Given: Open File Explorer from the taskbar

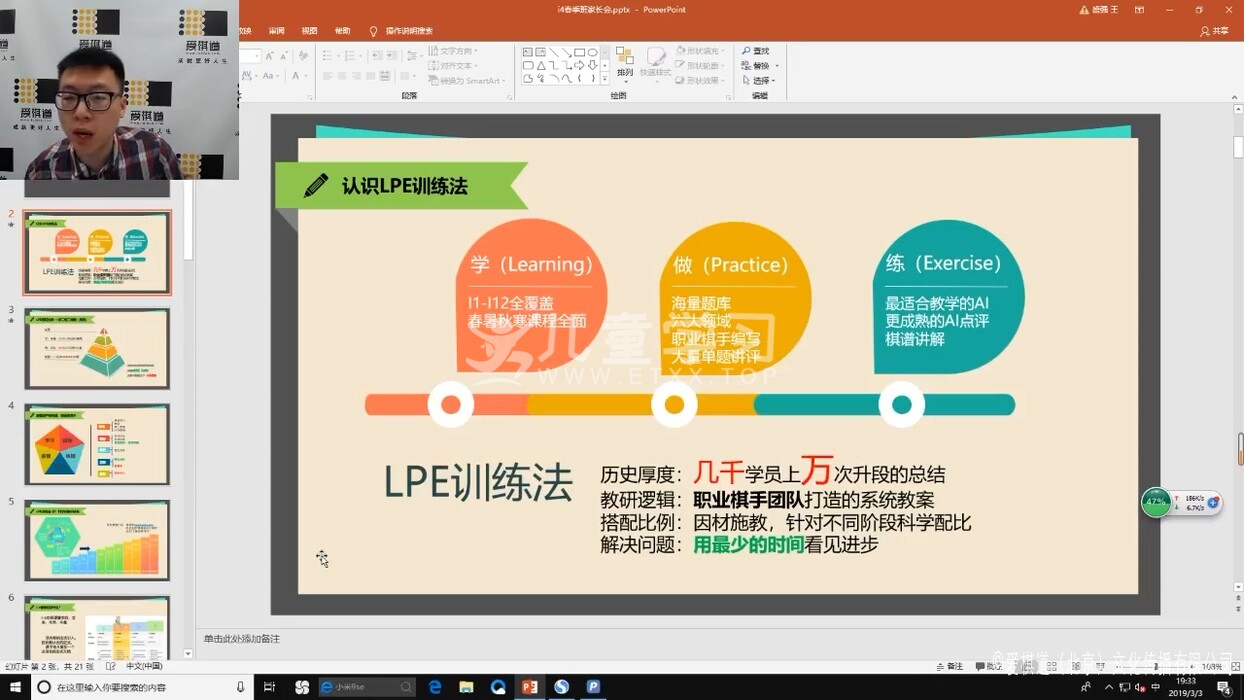Looking at the screenshot, I should (466, 687).
